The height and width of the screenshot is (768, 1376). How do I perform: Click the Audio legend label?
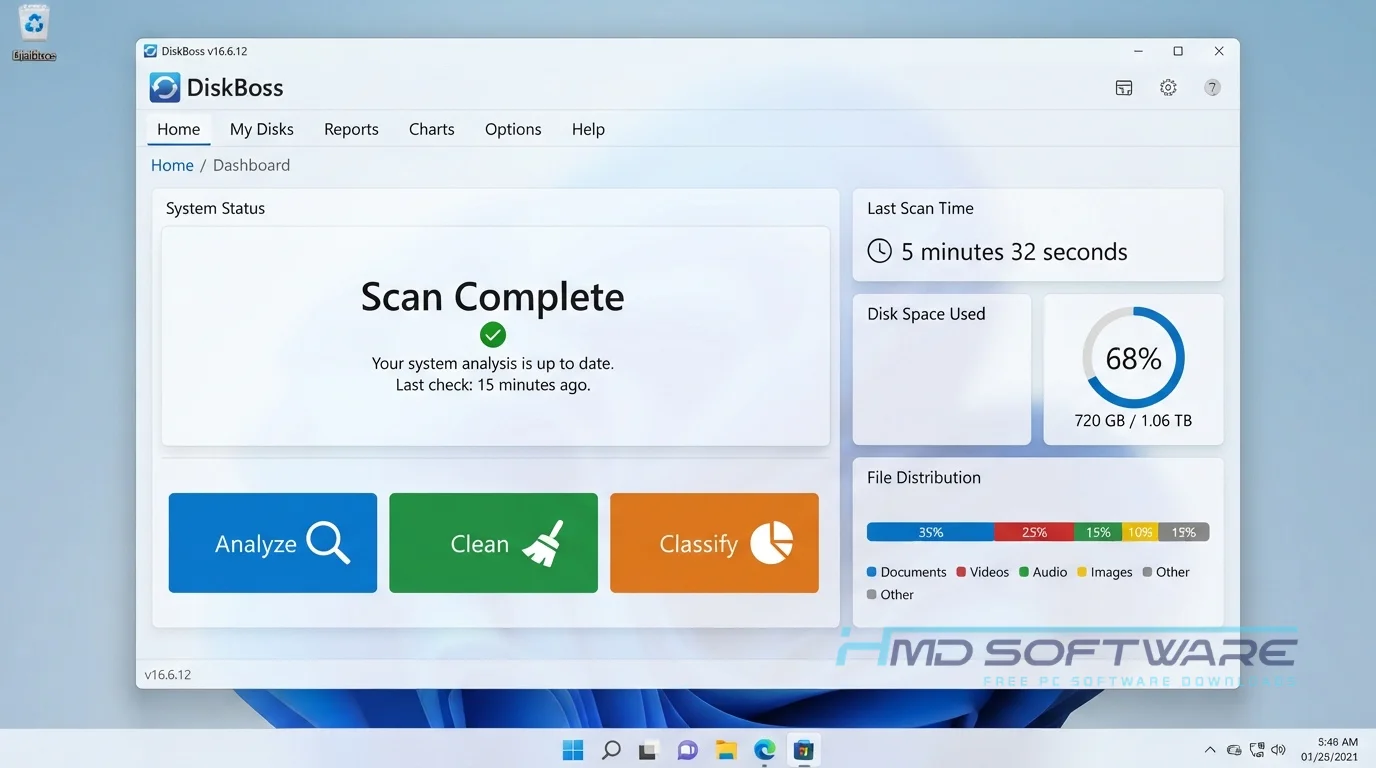point(1050,572)
